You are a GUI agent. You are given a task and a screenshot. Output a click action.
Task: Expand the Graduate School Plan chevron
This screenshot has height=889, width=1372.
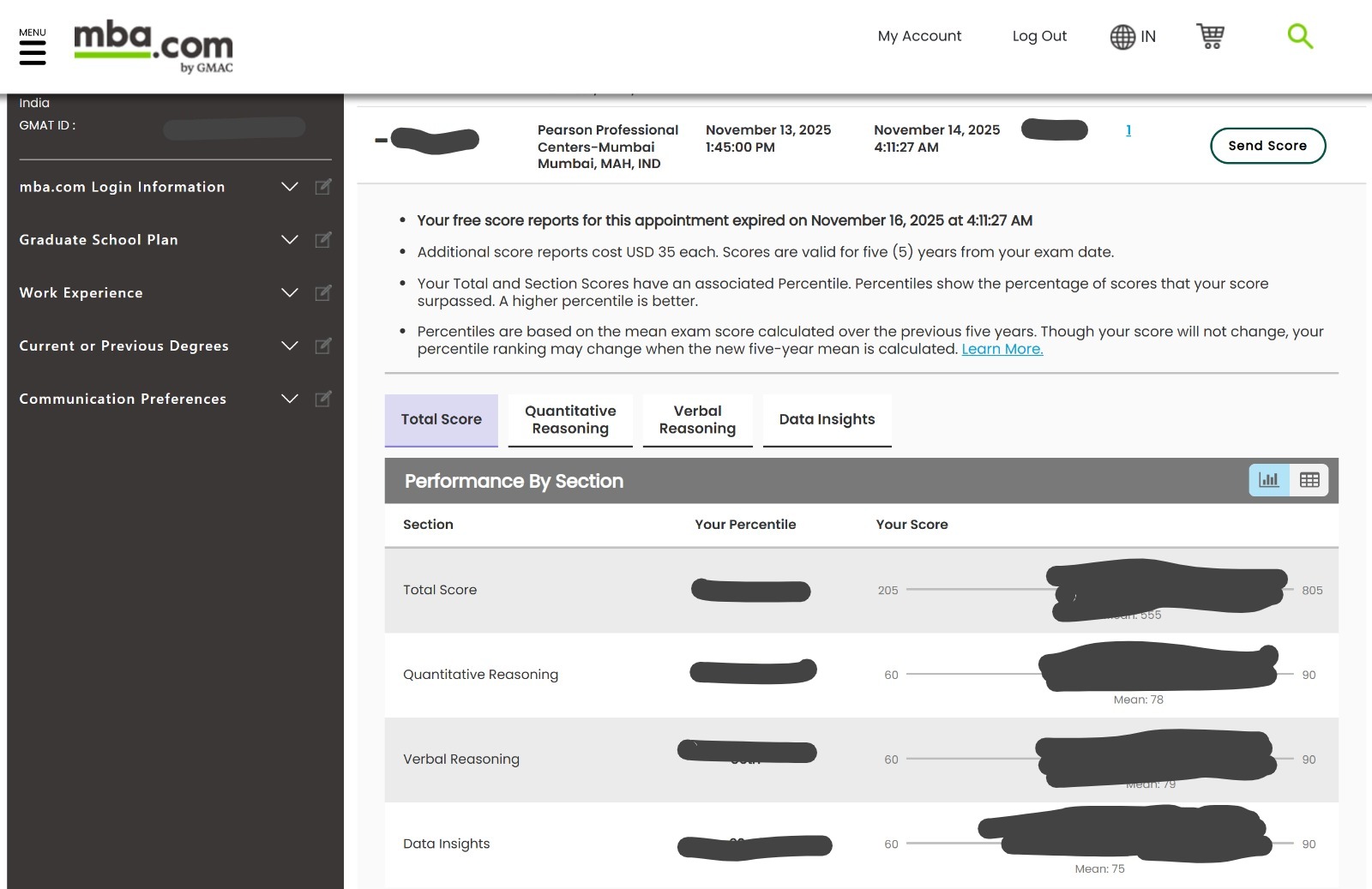[290, 240]
